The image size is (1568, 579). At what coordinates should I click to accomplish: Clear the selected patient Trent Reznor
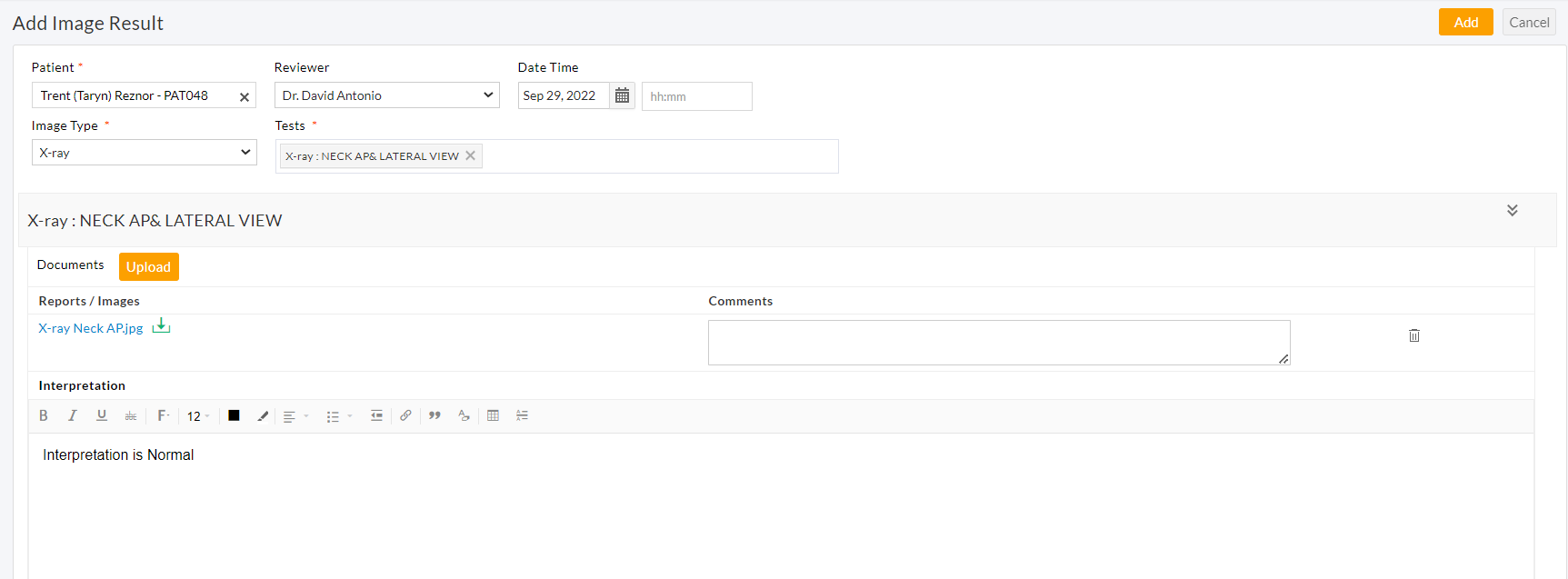(244, 97)
